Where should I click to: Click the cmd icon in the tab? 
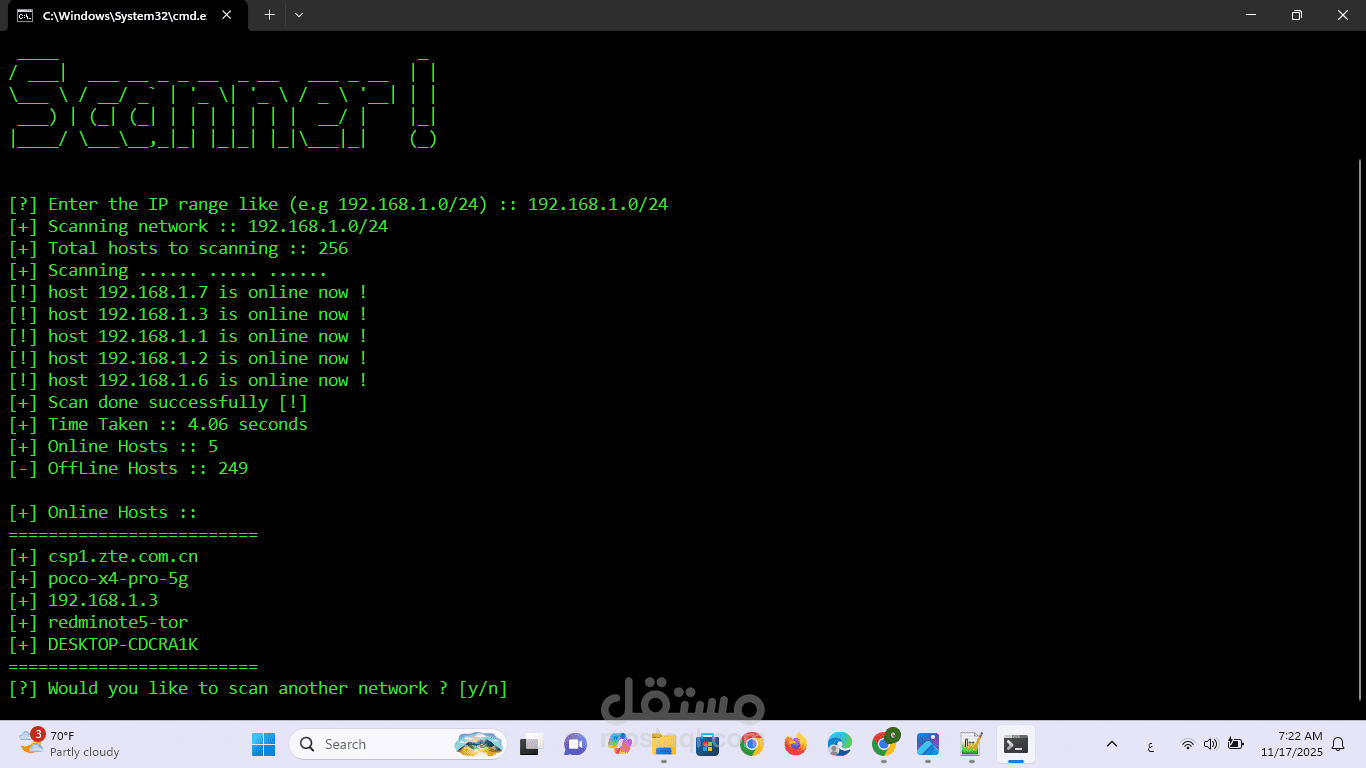[x=25, y=16]
